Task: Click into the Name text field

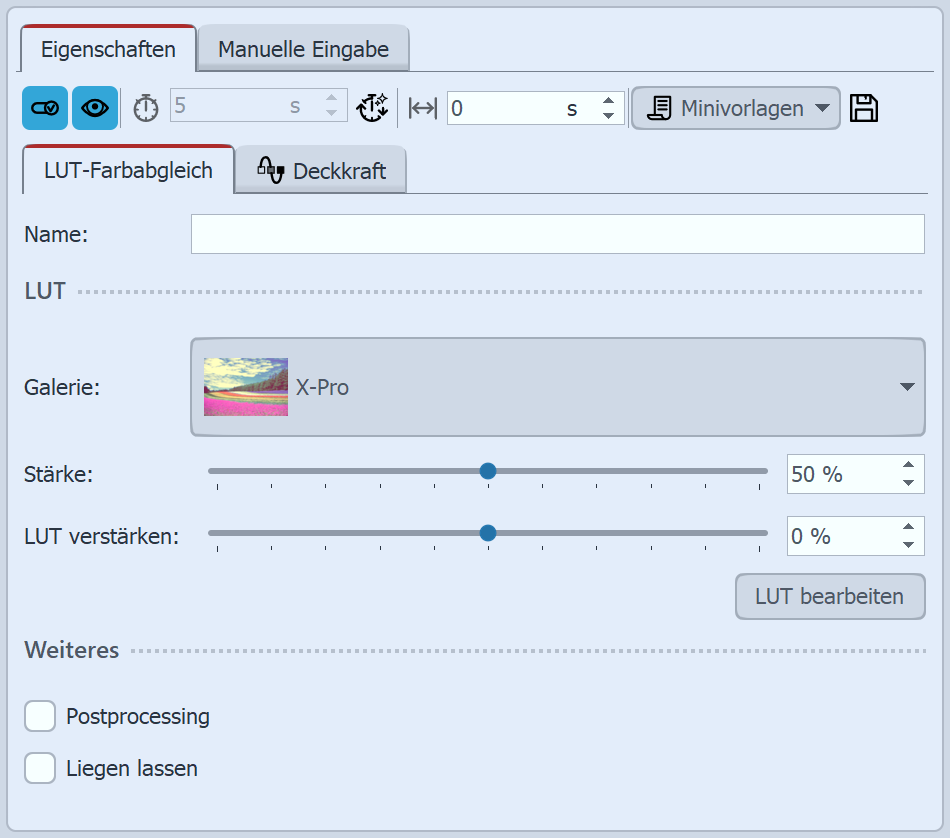Action: (557, 235)
